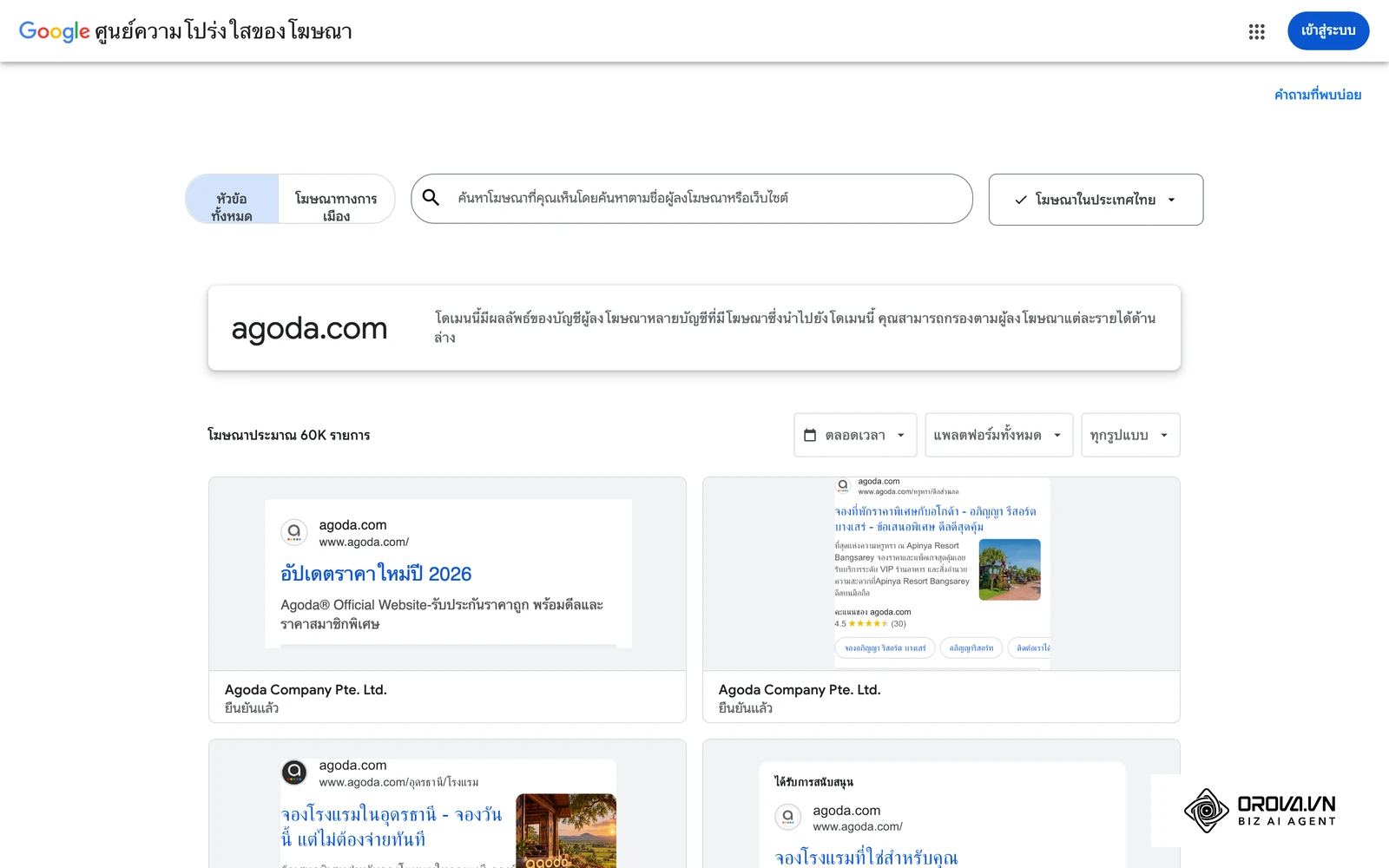Click the agoda.com domain heading

pos(309,328)
